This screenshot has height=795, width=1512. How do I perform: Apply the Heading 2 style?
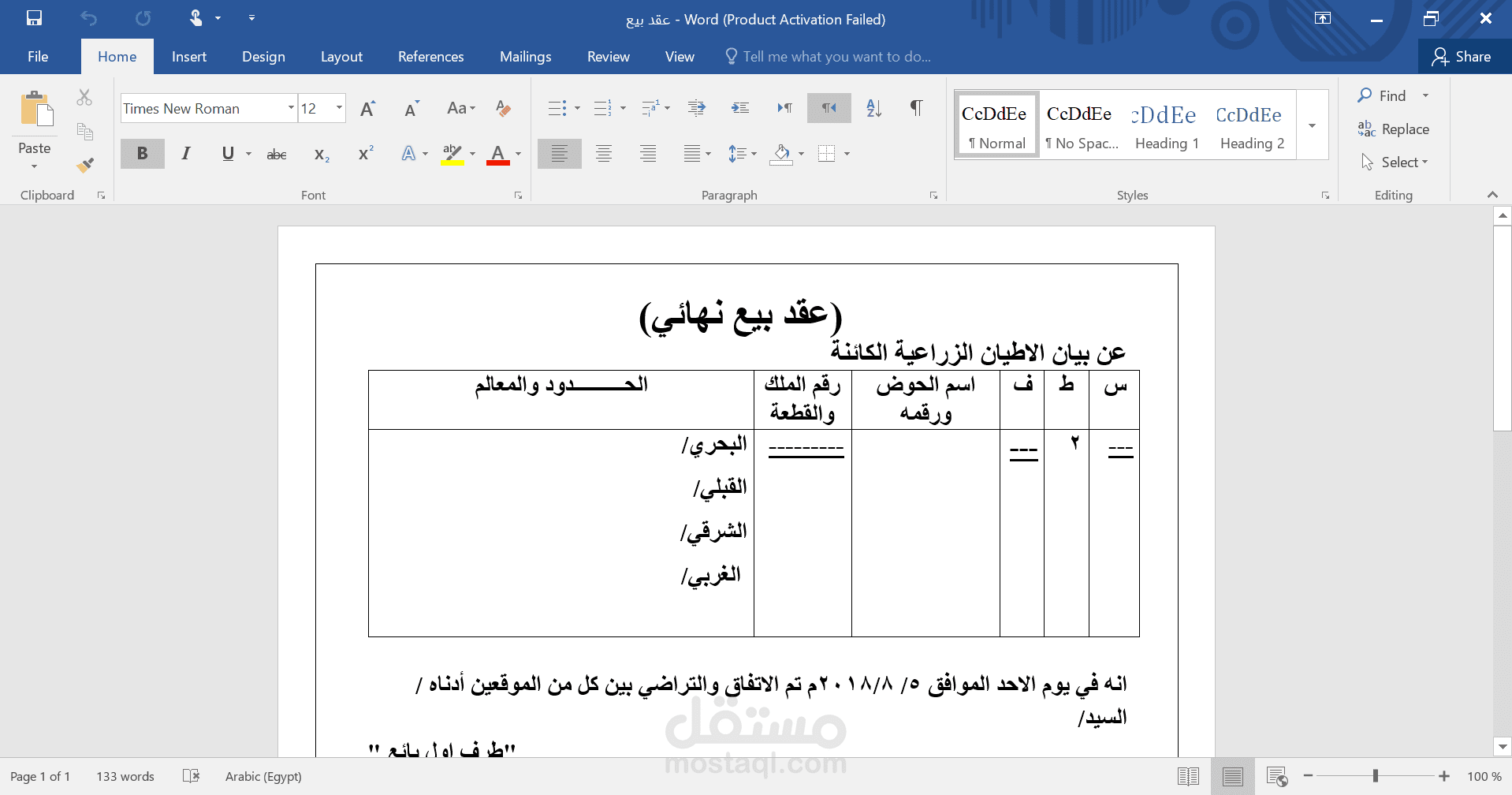tap(1252, 125)
